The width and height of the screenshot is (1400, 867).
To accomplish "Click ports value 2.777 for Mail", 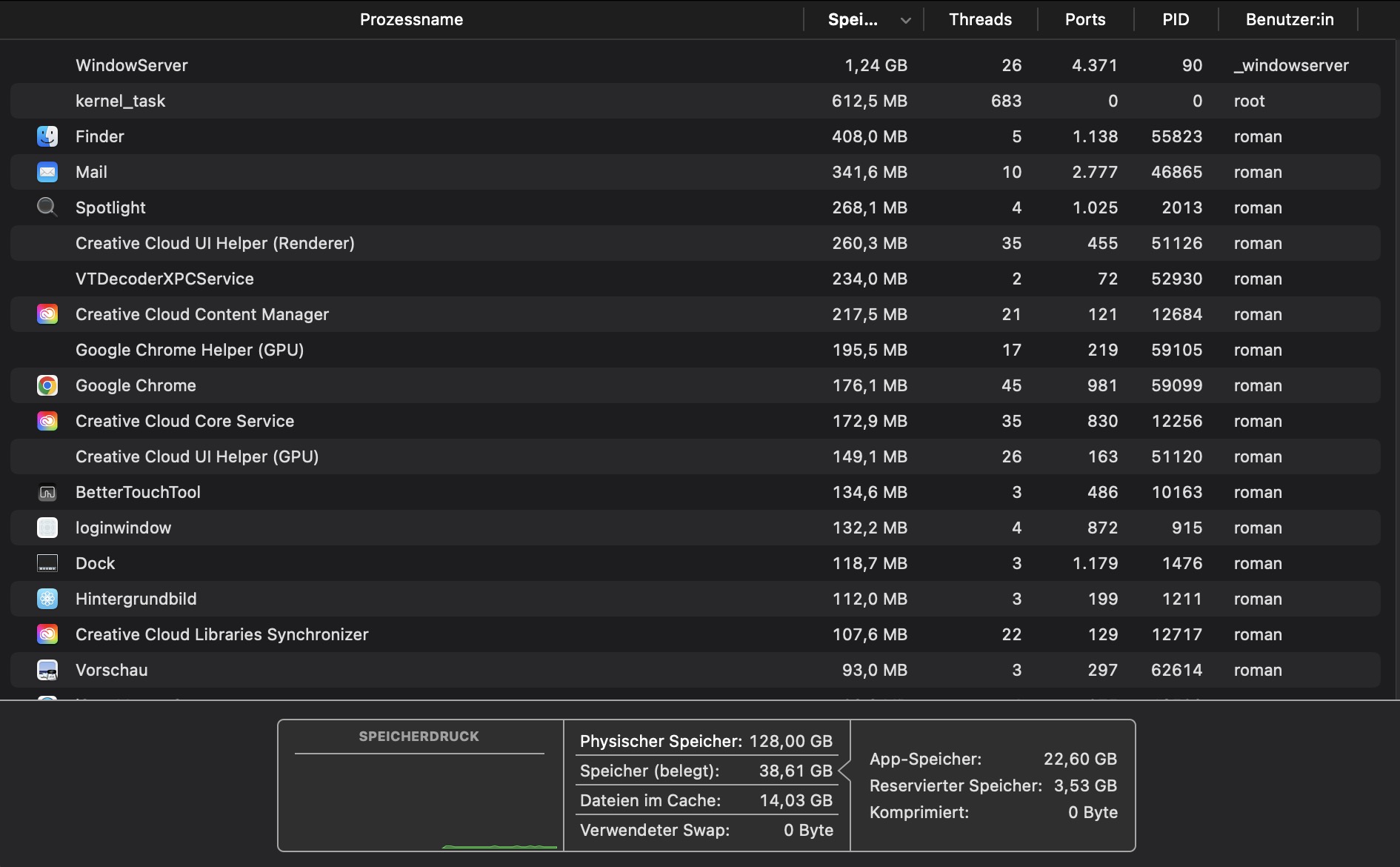I will pos(1095,172).
